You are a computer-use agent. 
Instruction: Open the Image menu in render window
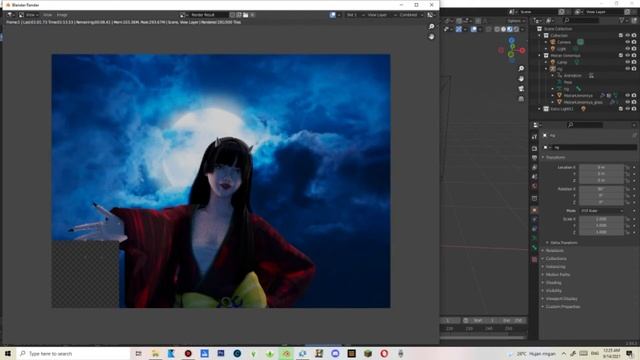[62, 15]
